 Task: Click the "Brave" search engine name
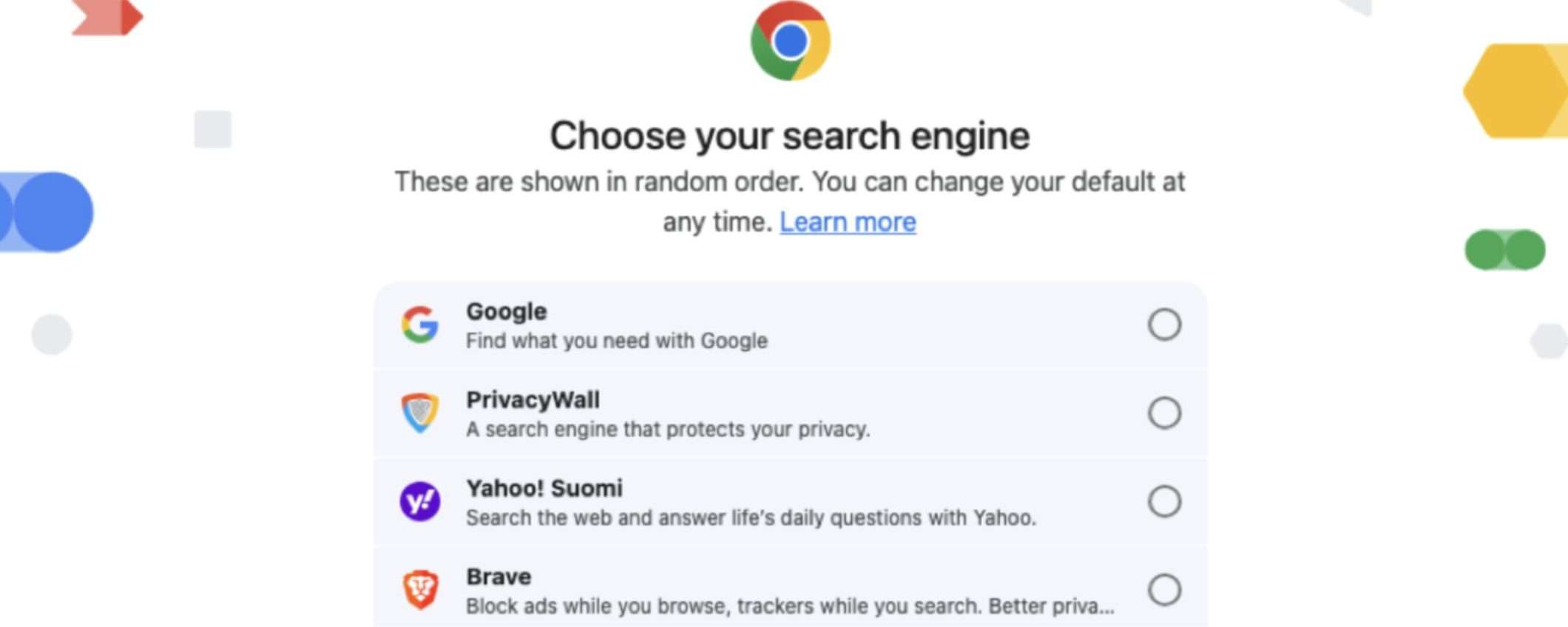coord(499,577)
